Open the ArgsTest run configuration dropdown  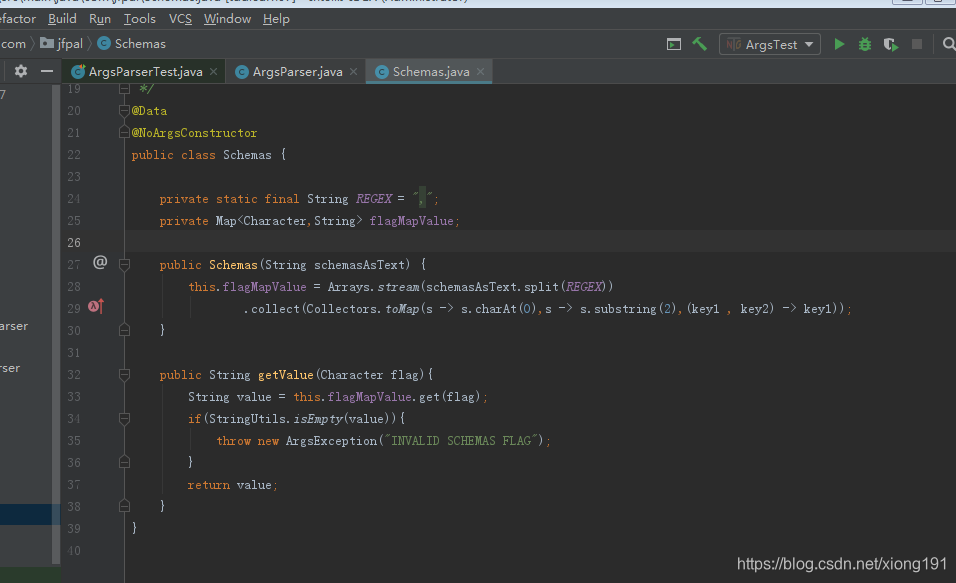tap(770, 45)
